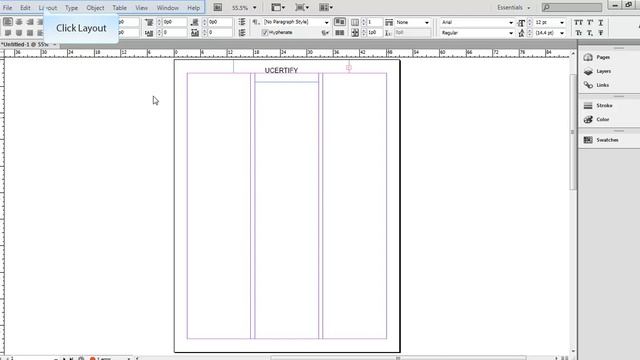Open the Screen Mode icon menu
Viewport: 640px width, 360px height.
tap(302, 7)
